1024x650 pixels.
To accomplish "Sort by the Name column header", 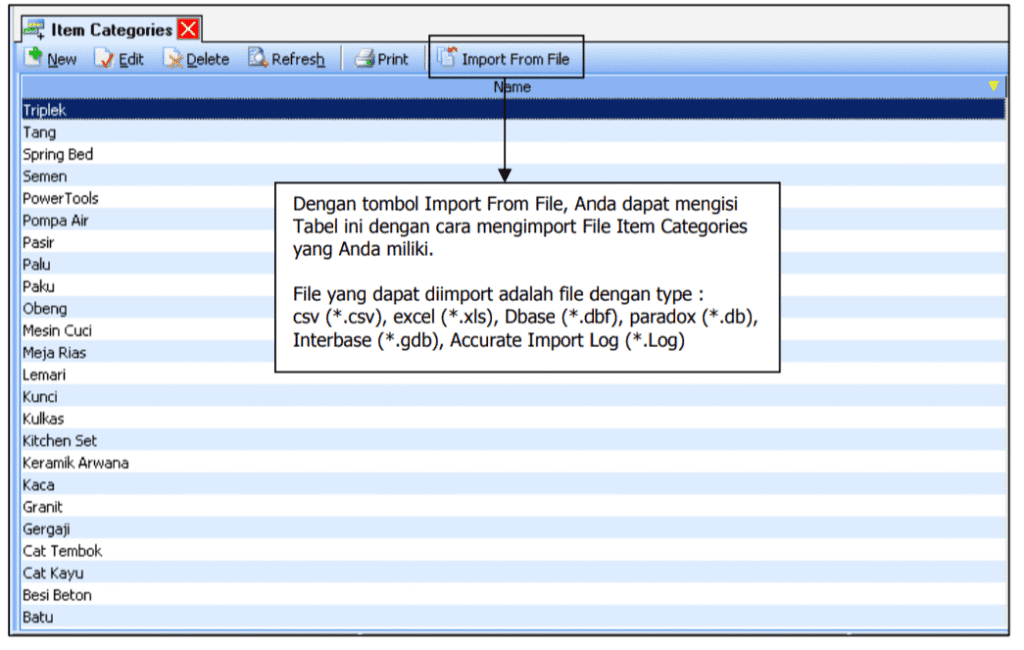I will click(x=512, y=87).
